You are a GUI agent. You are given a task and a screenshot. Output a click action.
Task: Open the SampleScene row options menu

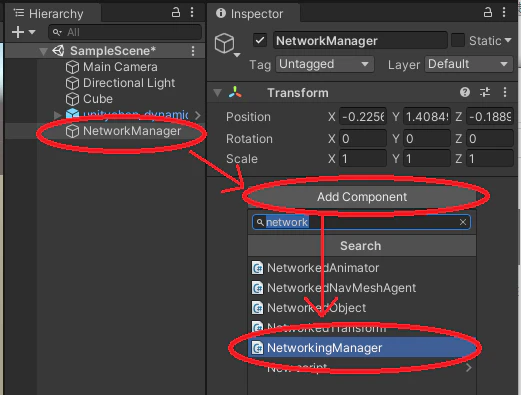click(x=193, y=51)
